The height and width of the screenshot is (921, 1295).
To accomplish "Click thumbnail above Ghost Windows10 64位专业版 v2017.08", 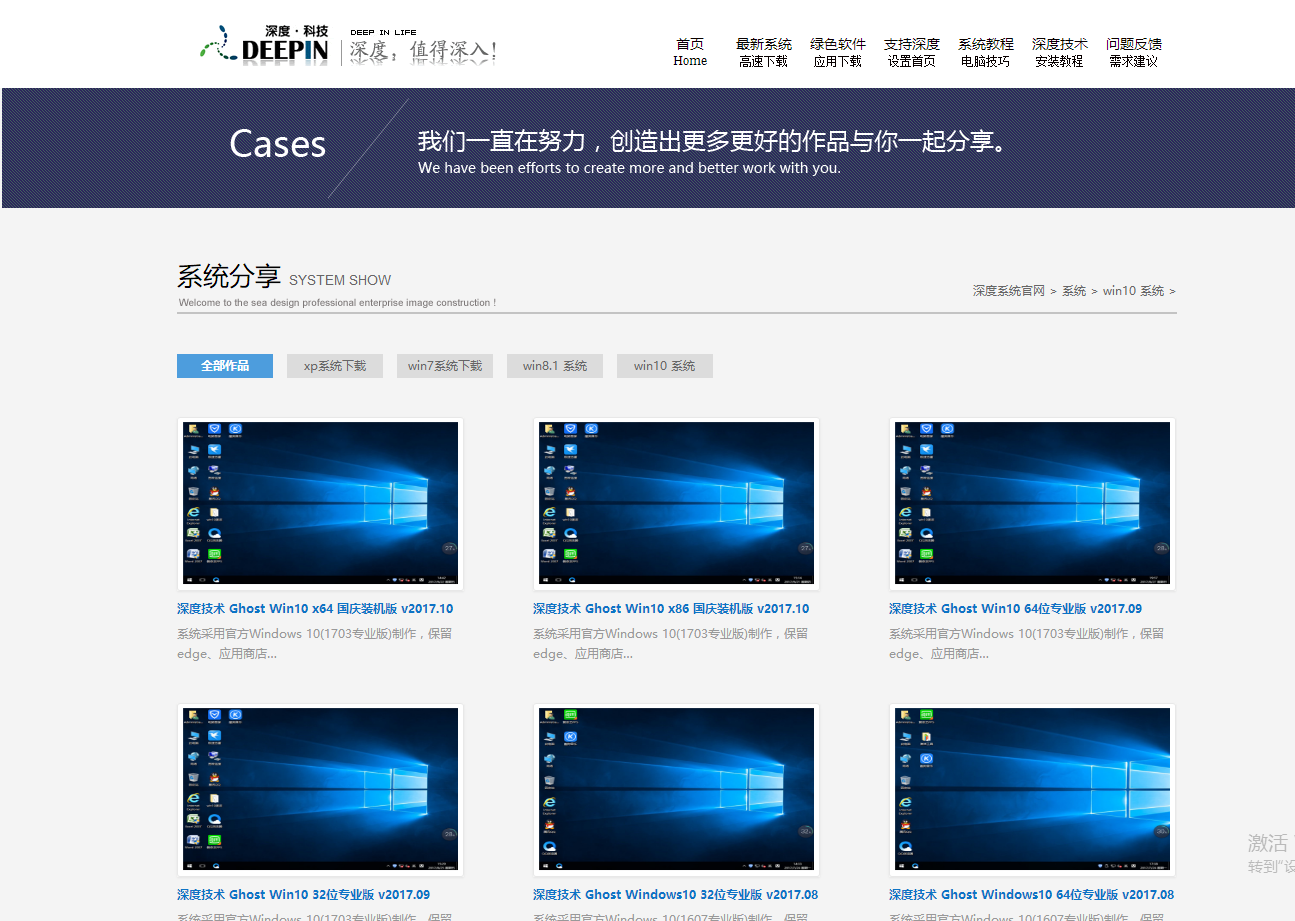I will click(x=1032, y=790).
